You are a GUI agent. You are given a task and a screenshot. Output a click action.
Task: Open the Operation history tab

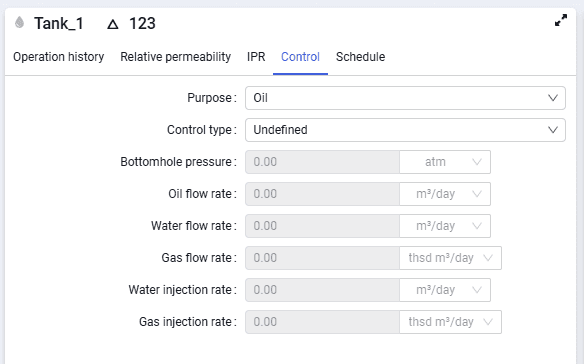click(x=58, y=57)
